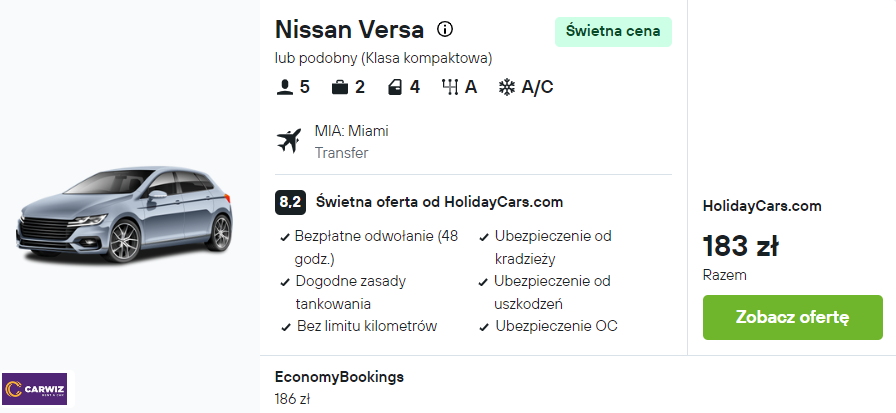
Task: Click the Carwiz rental company logo
Action: click(x=34, y=389)
